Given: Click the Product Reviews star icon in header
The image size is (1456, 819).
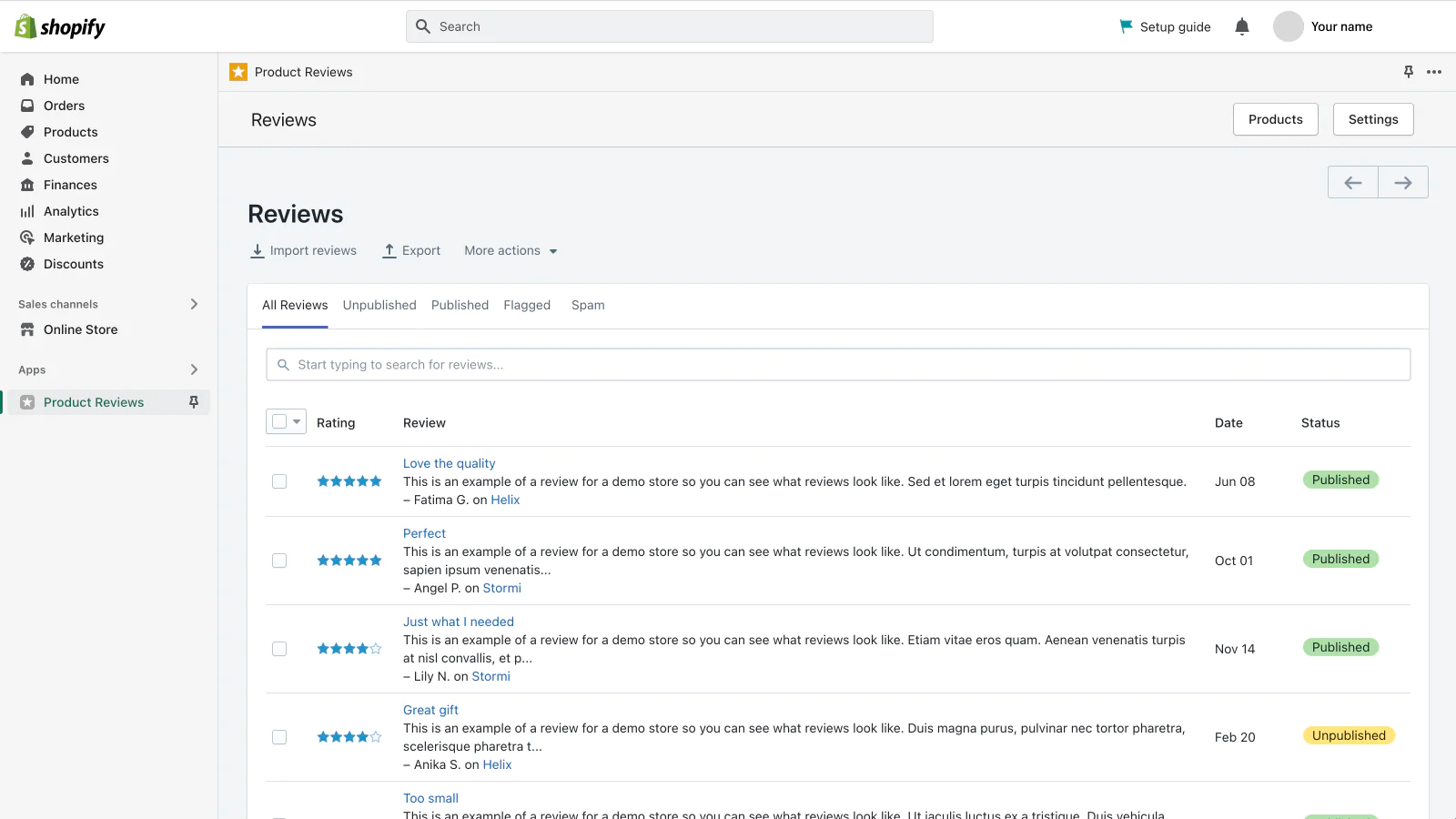Looking at the screenshot, I should pyautogui.click(x=238, y=72).
